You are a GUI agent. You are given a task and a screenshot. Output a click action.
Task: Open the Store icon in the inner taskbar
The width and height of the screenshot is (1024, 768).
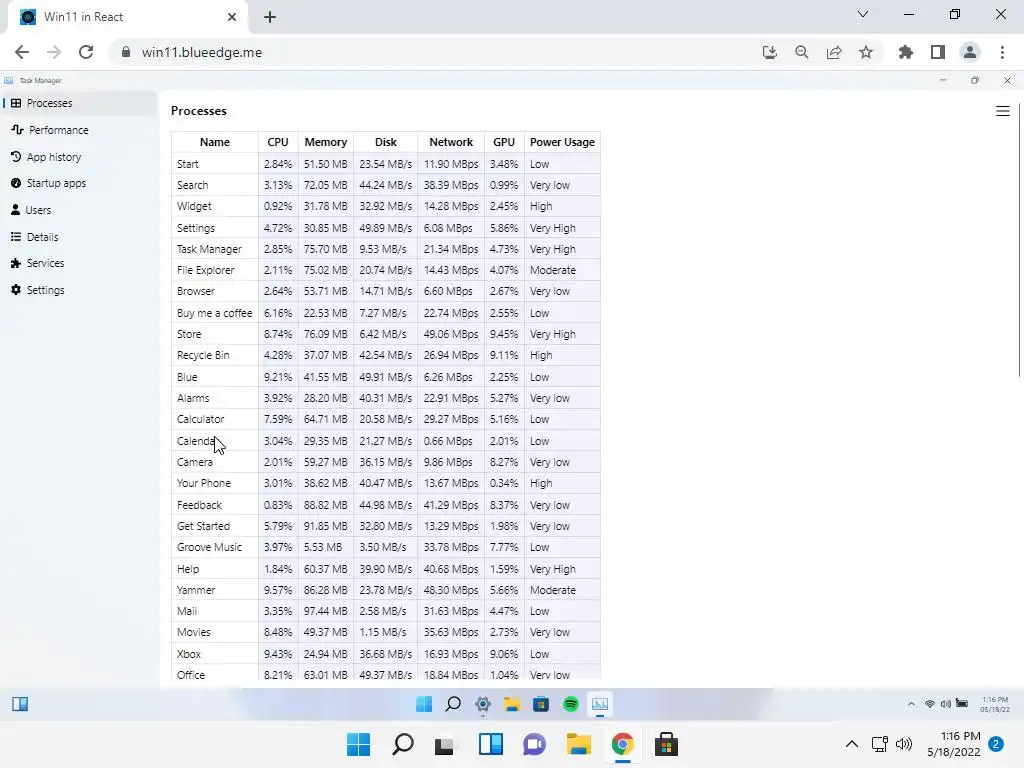[x=541, y=704]
